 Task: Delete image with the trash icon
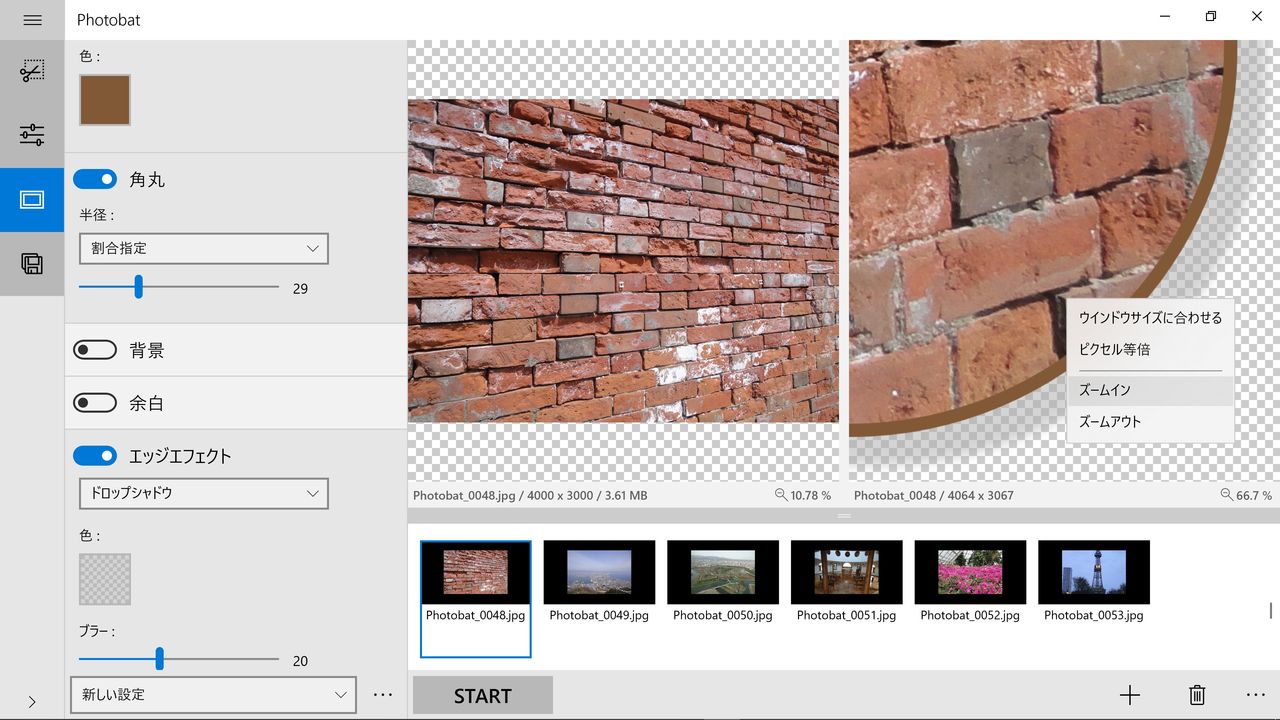click(1197, 696)
